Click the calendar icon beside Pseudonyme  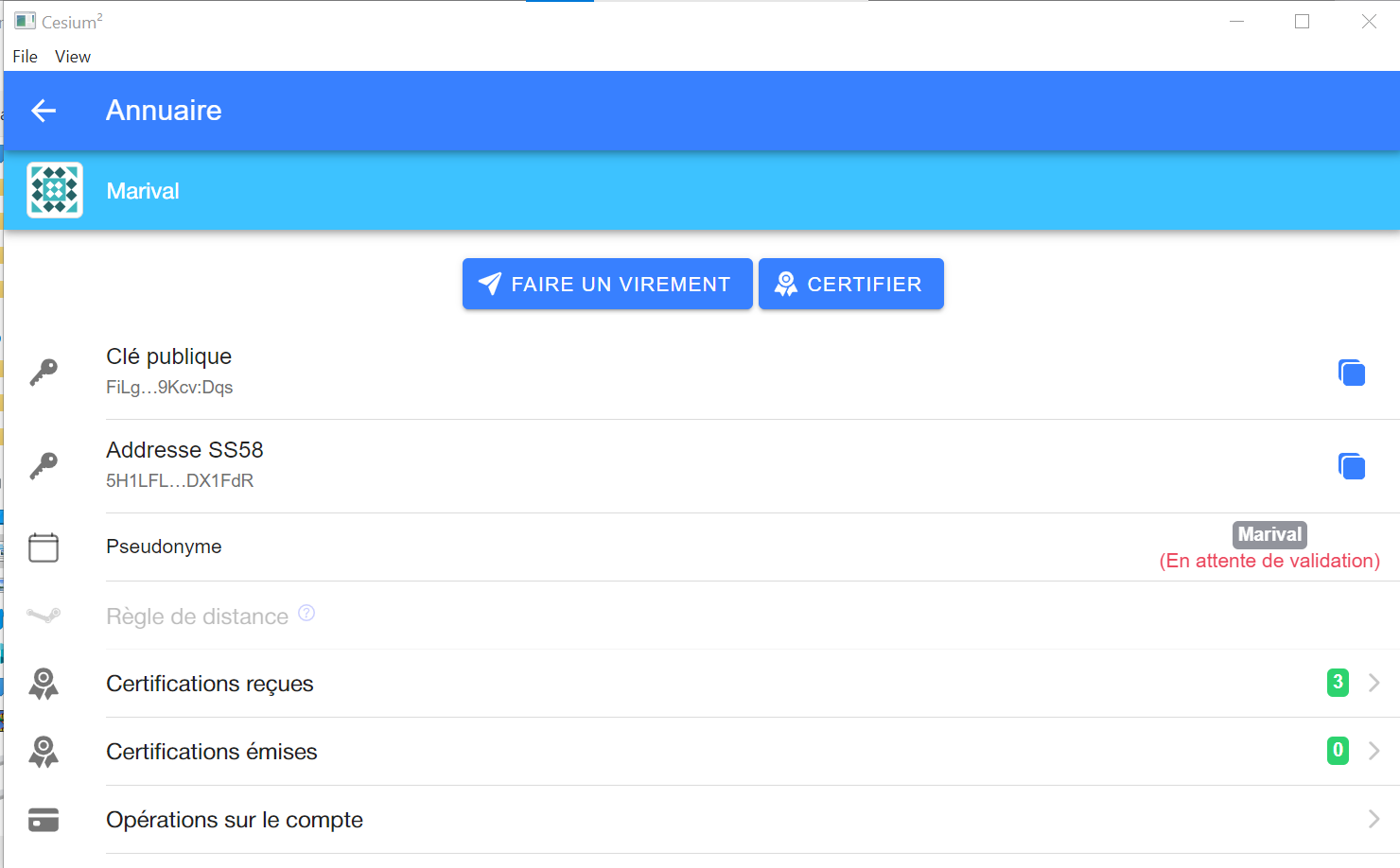click(x=44, y=547)
